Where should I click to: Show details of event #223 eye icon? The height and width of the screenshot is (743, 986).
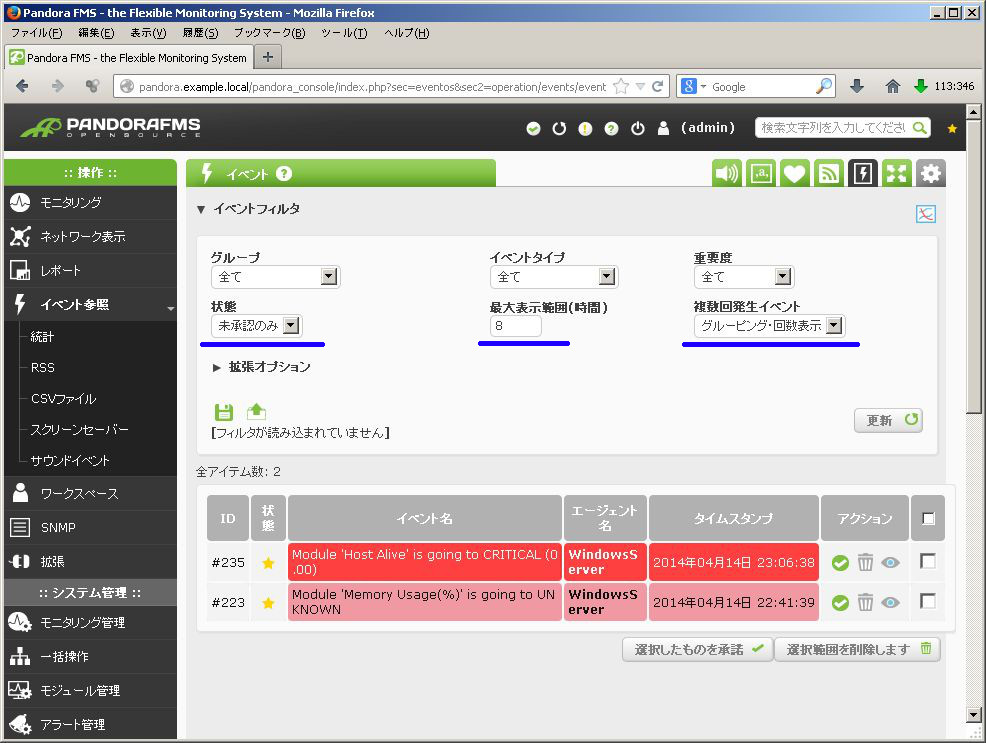(890, 603)
